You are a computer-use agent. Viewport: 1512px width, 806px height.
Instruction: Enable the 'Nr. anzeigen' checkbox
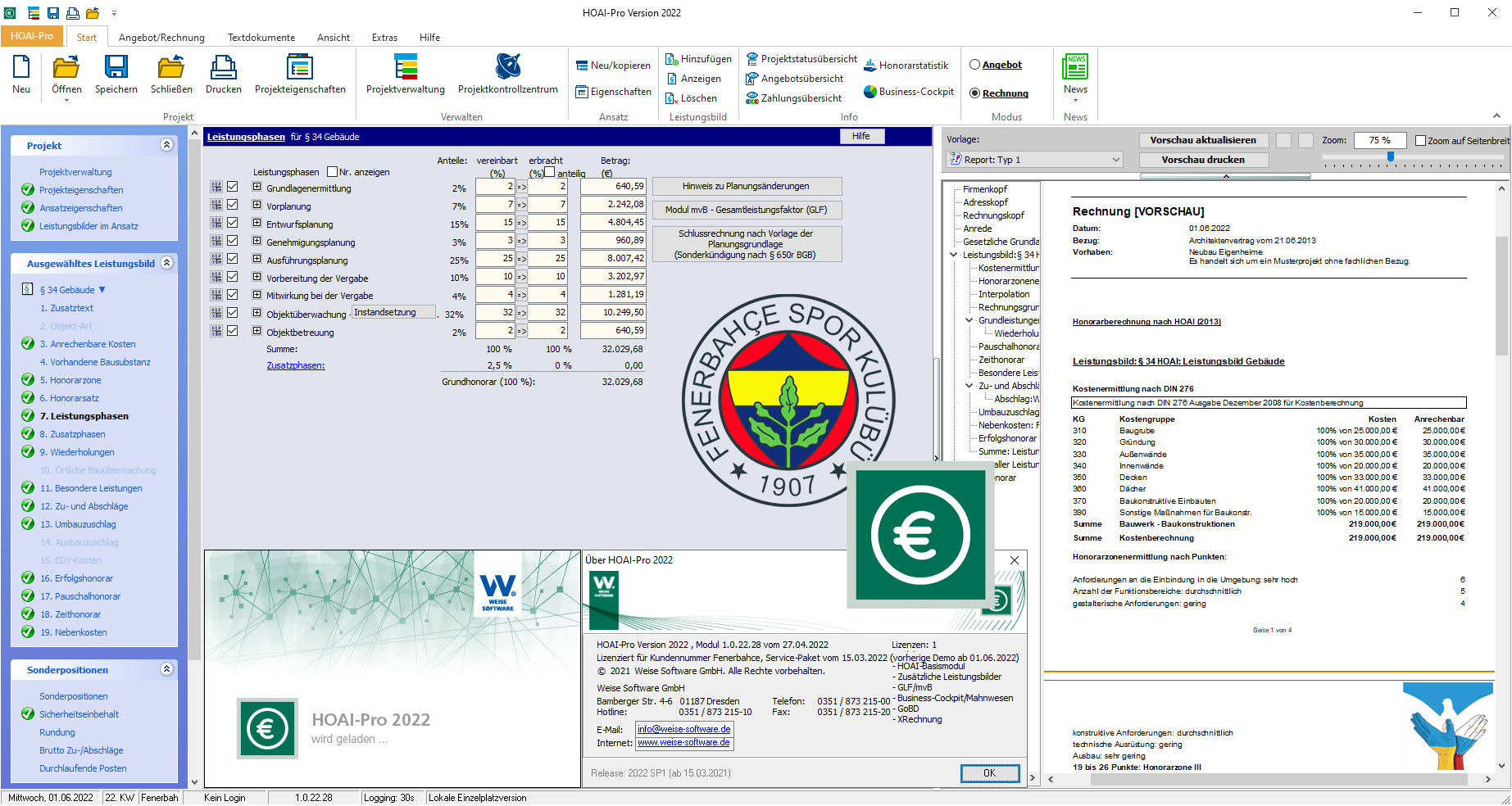(333, 171)
